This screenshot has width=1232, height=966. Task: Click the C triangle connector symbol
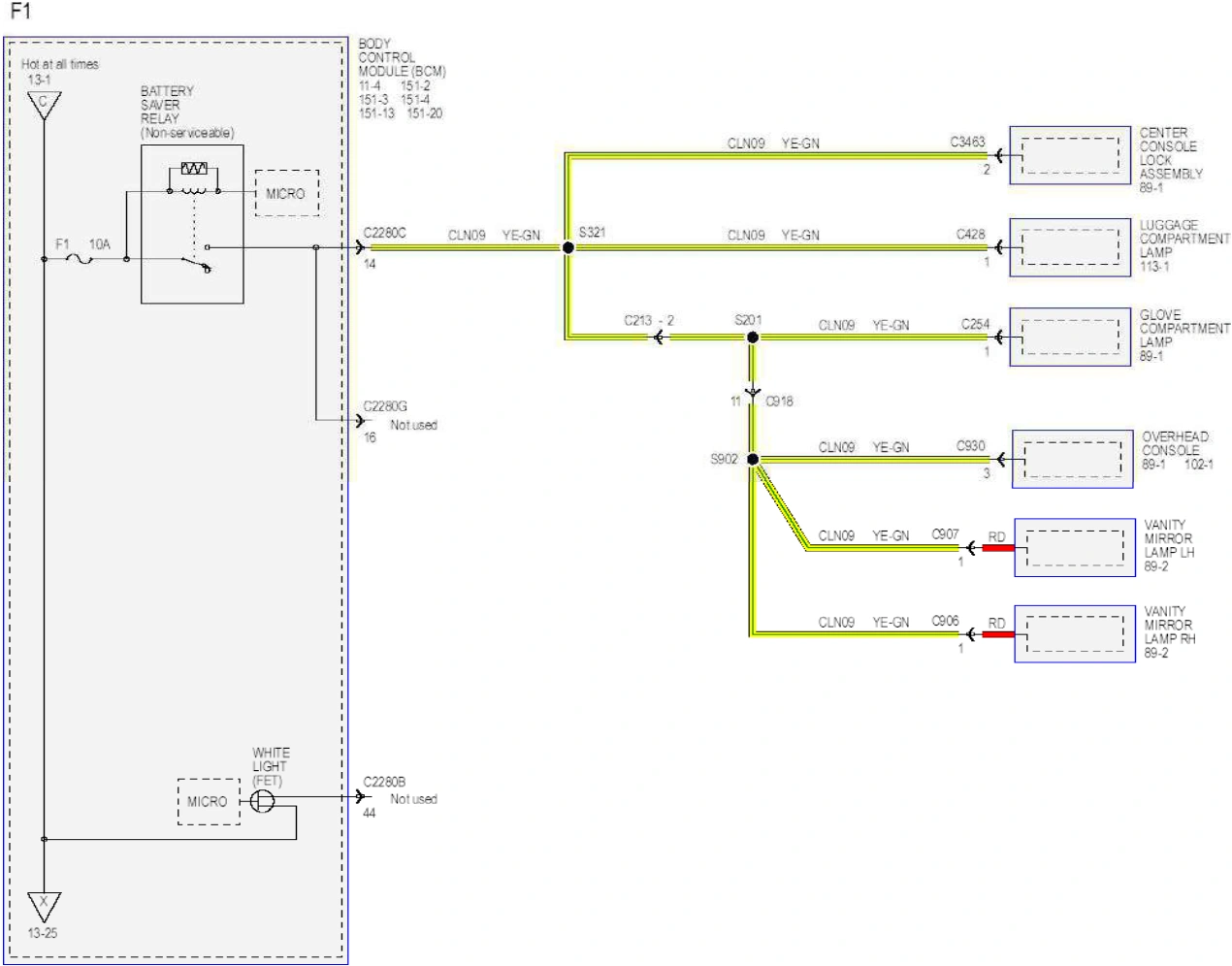44,105
